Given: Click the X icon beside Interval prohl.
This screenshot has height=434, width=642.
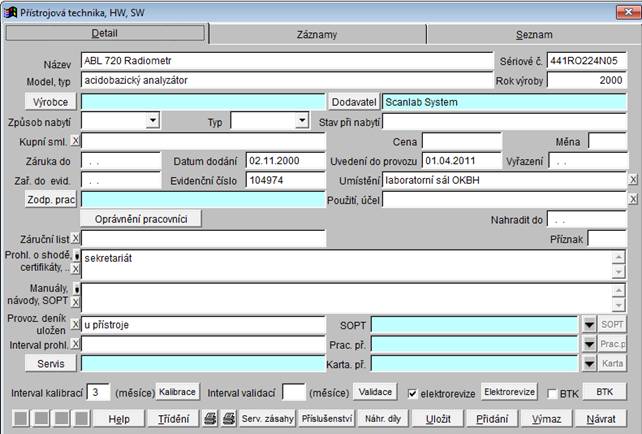Looking at the screenshot, I should pyautogui.click(x=76, y=344).
